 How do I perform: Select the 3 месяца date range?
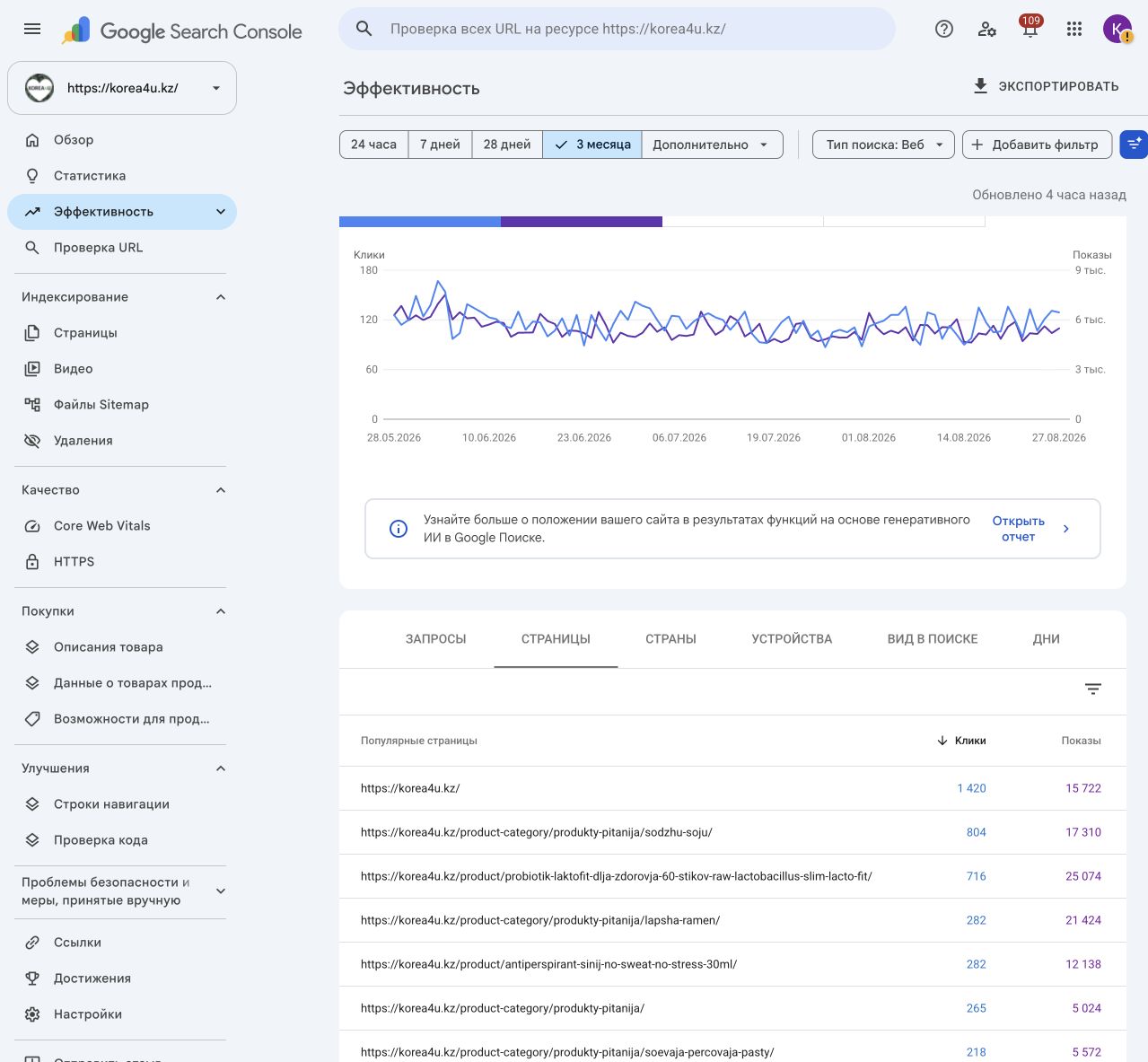[592, 145]
